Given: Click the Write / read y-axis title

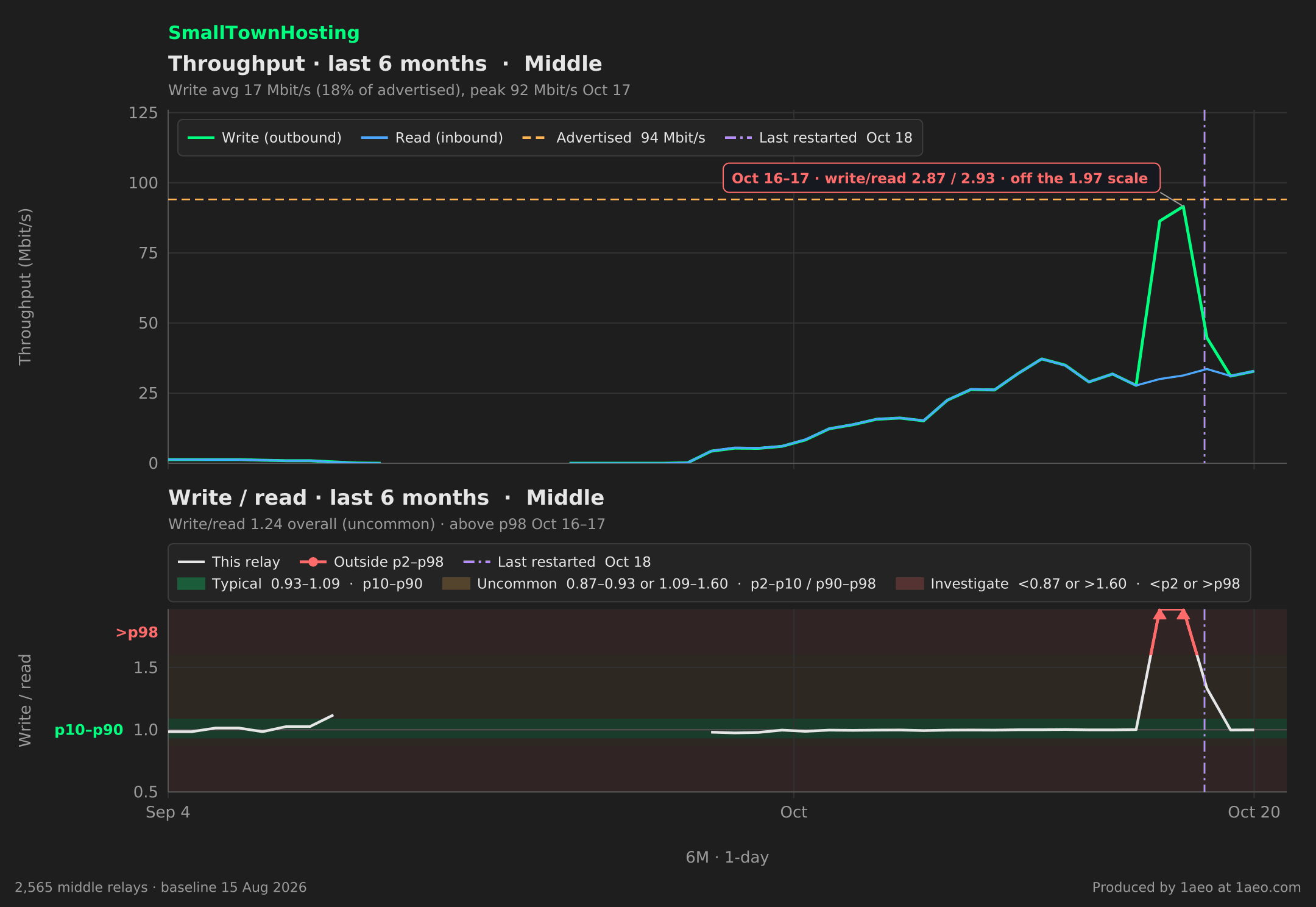Looking at the screenshot, I should coord(25,700).
